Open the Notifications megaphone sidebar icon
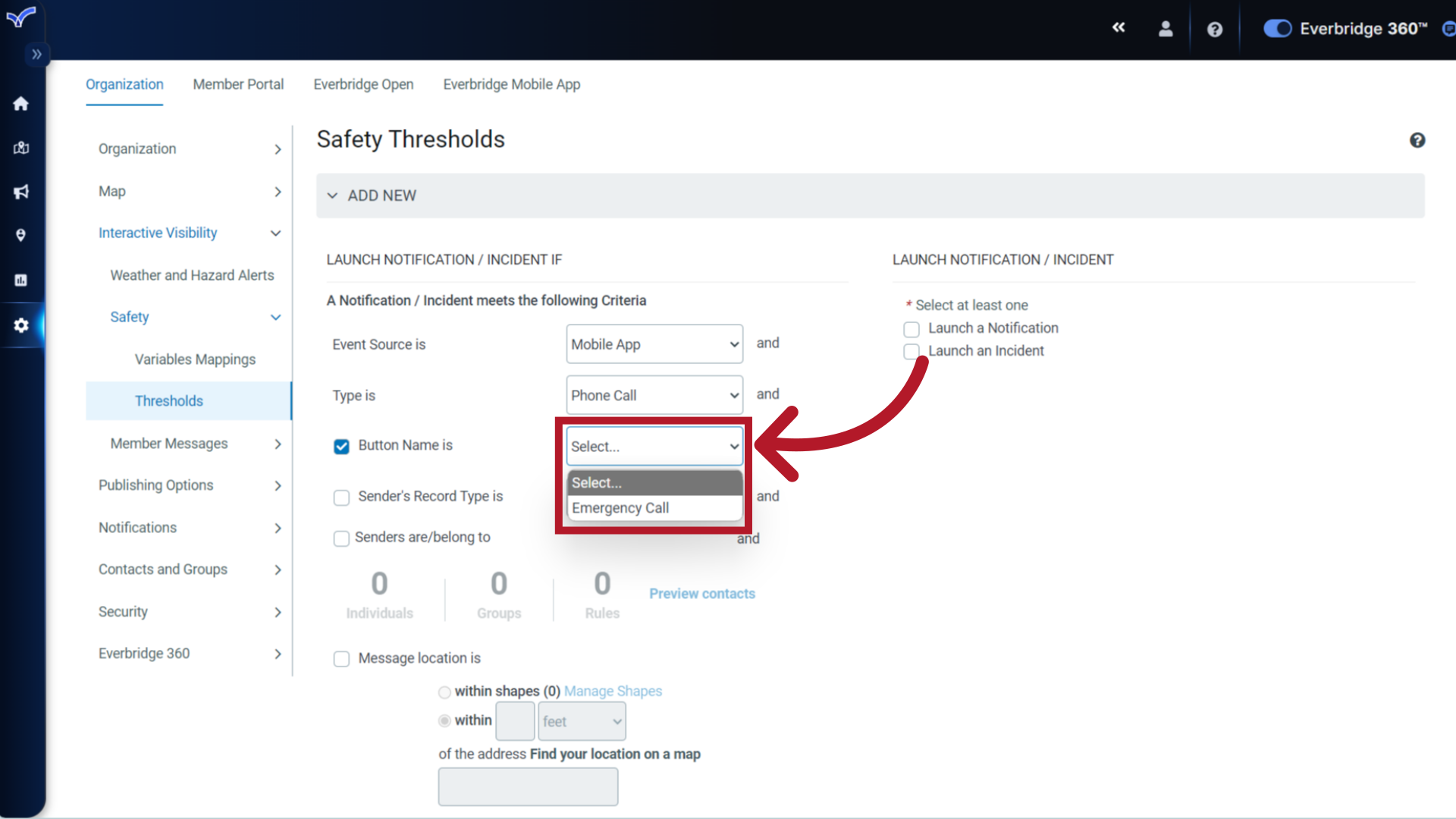This screenshot has height=819, width=1456. [21, 192]
